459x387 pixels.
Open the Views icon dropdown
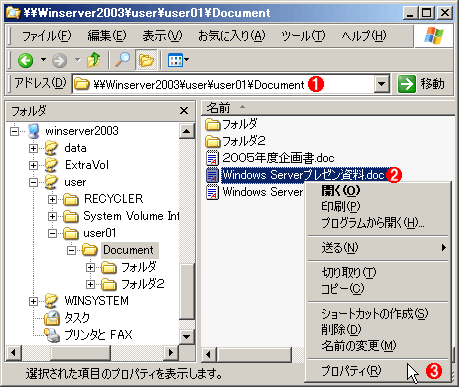click(x=178, y=60)
